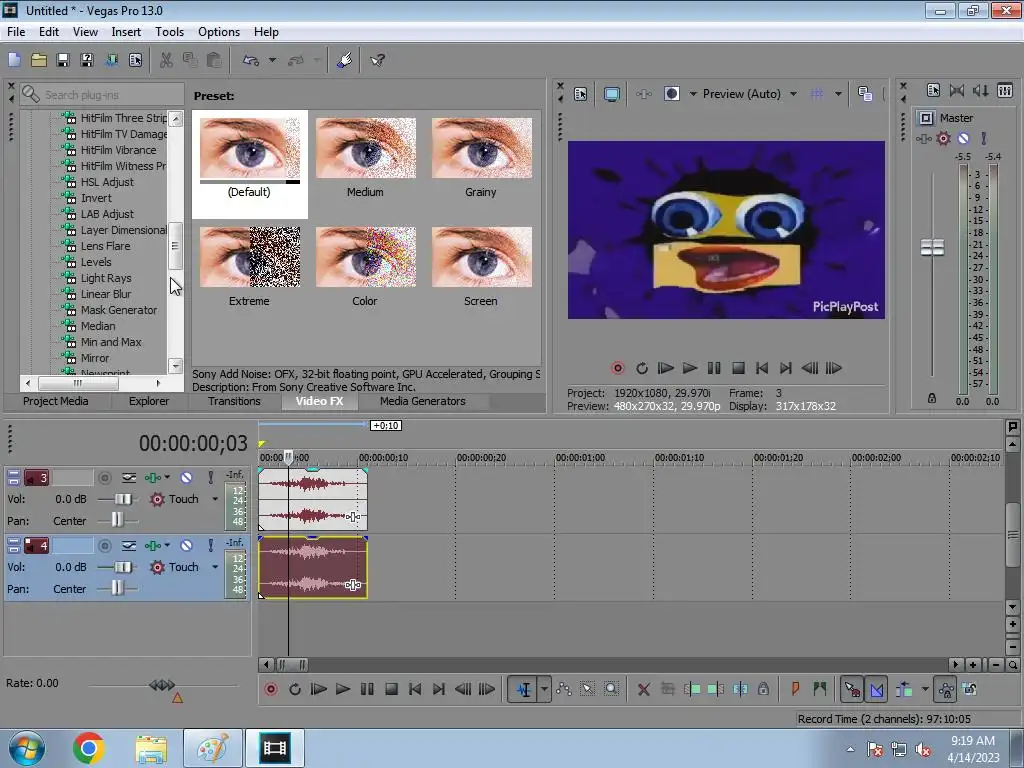Click Stop button under video preview
The width and height of the screenshot is (1024, 768).
738,368
